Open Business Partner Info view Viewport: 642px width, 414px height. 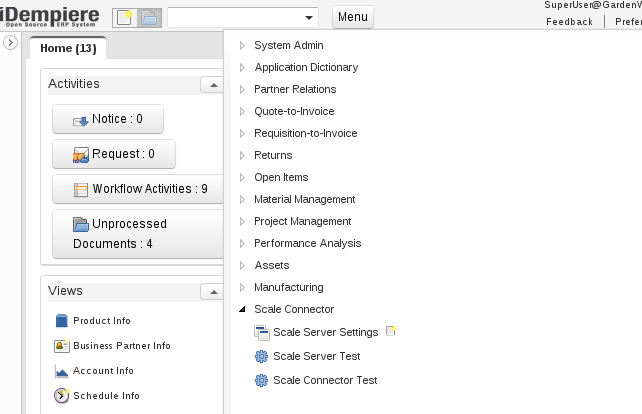click(121, 346)
